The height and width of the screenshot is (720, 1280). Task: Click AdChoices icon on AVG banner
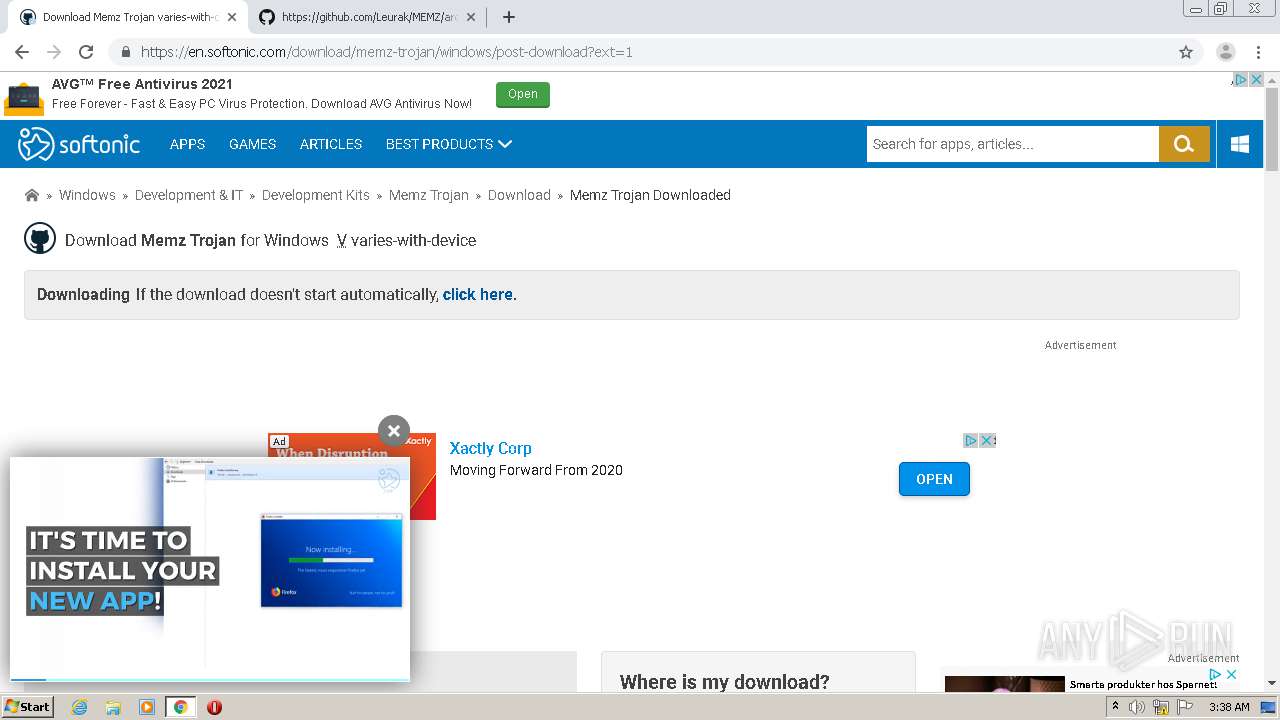click(1240, 80)
